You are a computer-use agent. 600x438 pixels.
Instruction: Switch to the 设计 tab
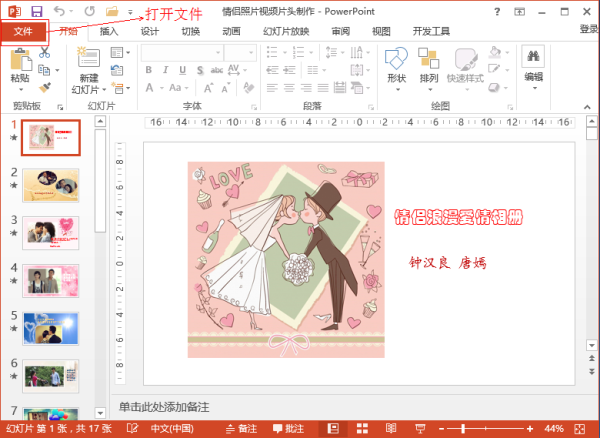150,31
